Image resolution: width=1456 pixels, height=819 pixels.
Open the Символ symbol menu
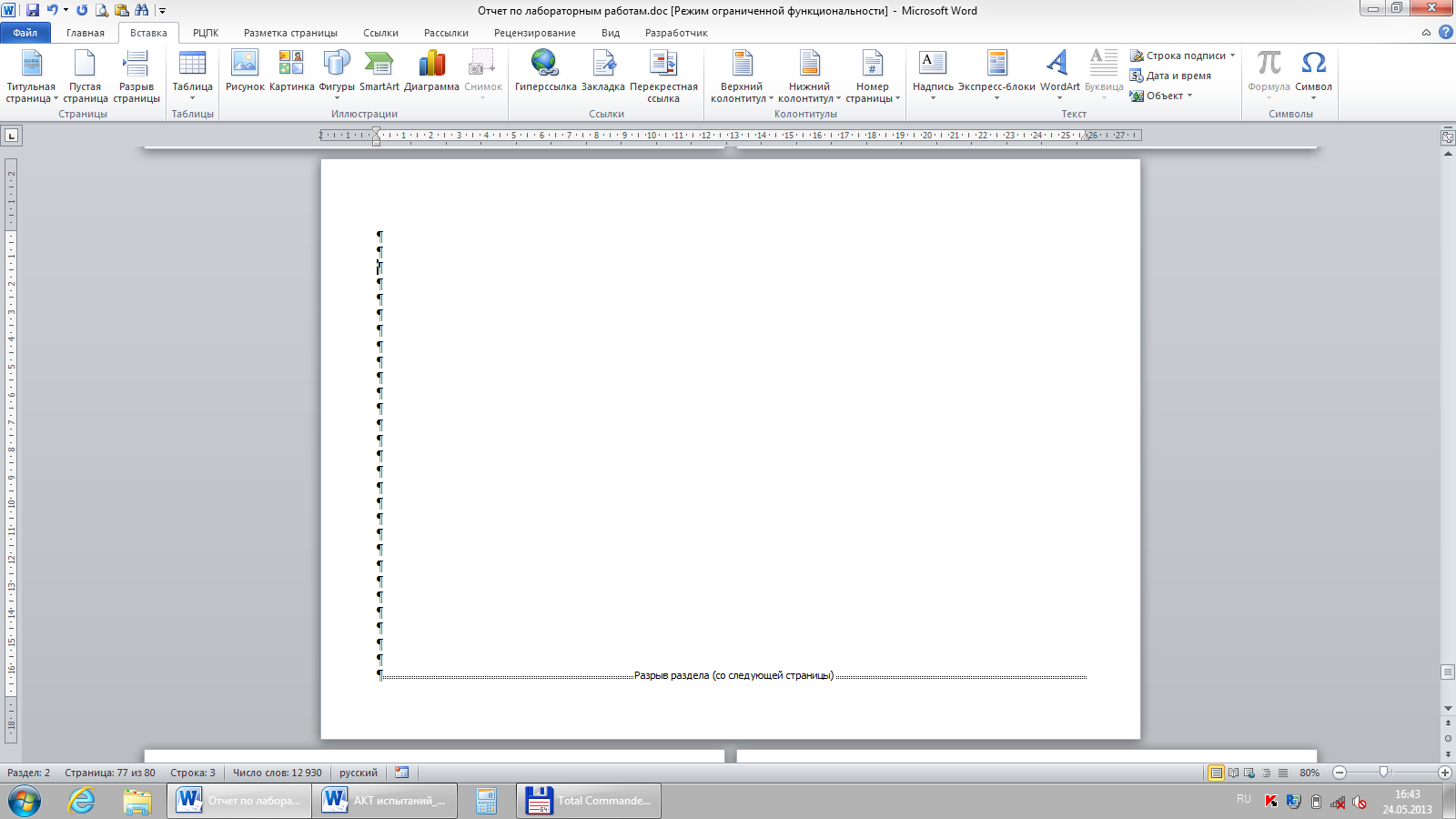point(1313,76)
